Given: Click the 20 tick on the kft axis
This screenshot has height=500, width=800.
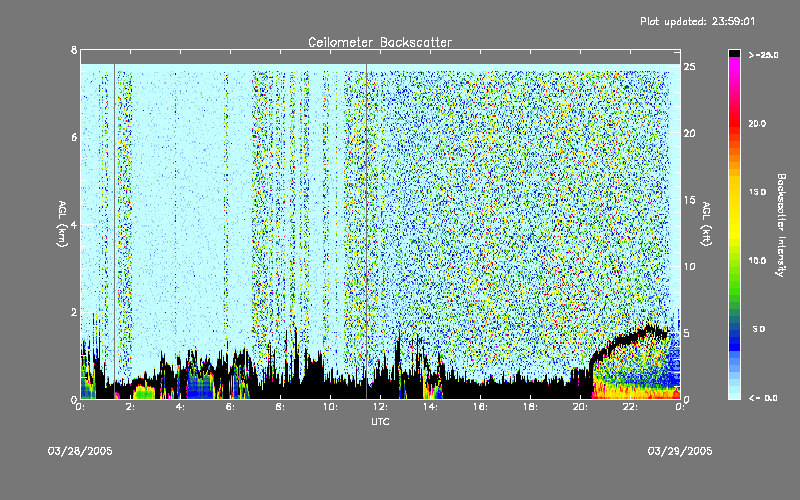Looking at the screenshot, I should coord(689,133).
